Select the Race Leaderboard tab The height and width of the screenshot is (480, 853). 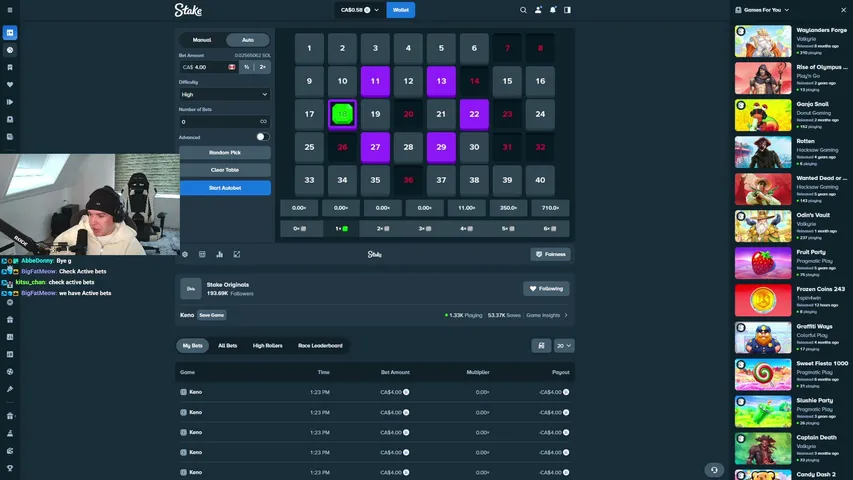click(320, 346)
